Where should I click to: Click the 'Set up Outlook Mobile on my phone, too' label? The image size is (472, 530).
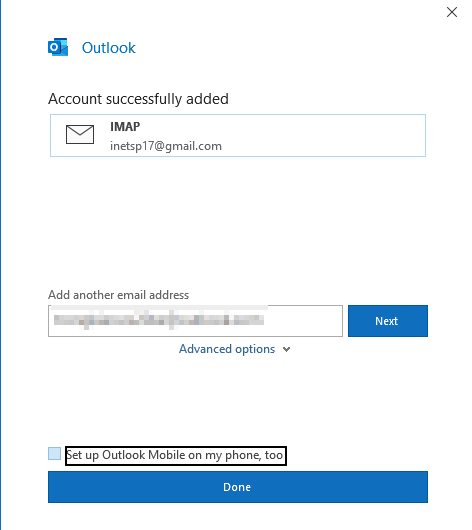click(175, 455)
